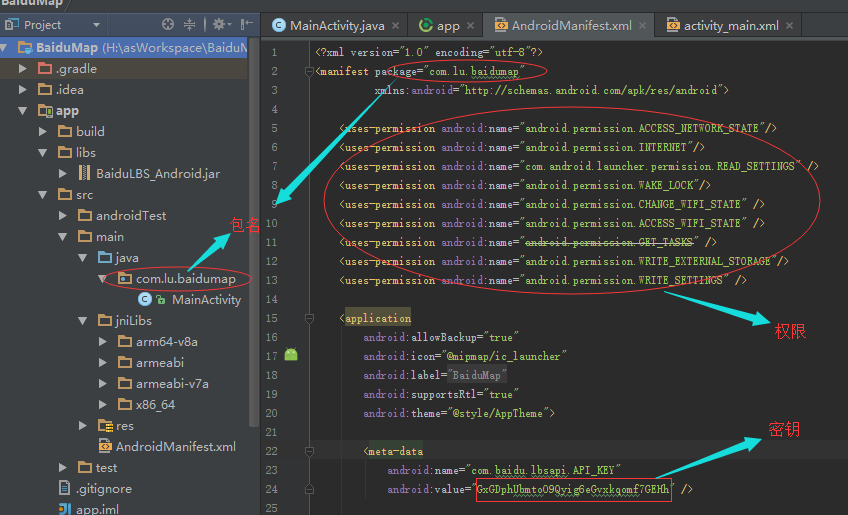Select AndroidManifest.xml in project tree
The width and height of the screenshot is (848, 515).
[176, 447]
